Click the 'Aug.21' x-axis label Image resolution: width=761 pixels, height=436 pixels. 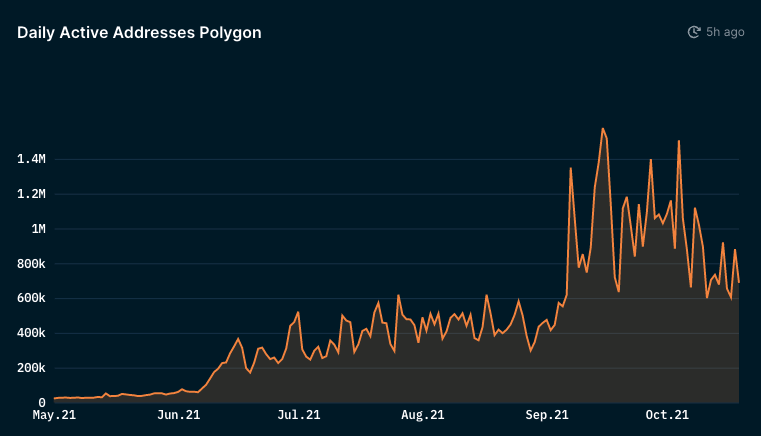tap(423, 415)
